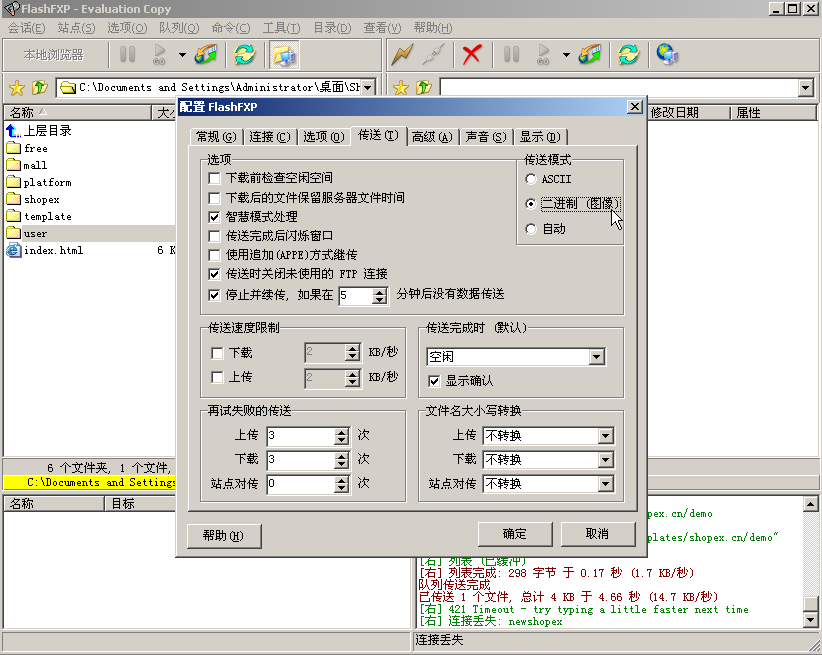This screenshot has width=822, height=655.
Task: Click the 名称 column header in local pane
Action: pos(78,112)
